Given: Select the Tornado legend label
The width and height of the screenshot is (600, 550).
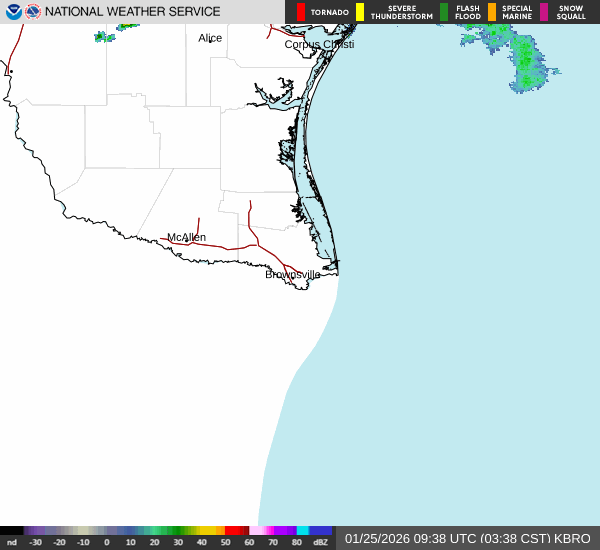Looking at the screenshot, I should pos(329,12).
